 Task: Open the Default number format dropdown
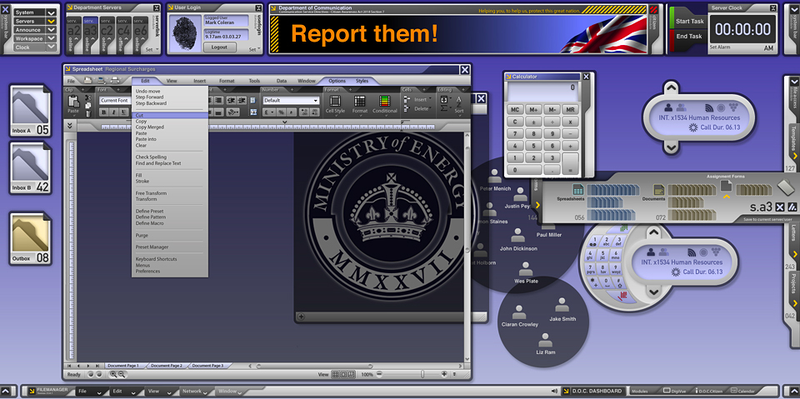click(x=291, y=101)
